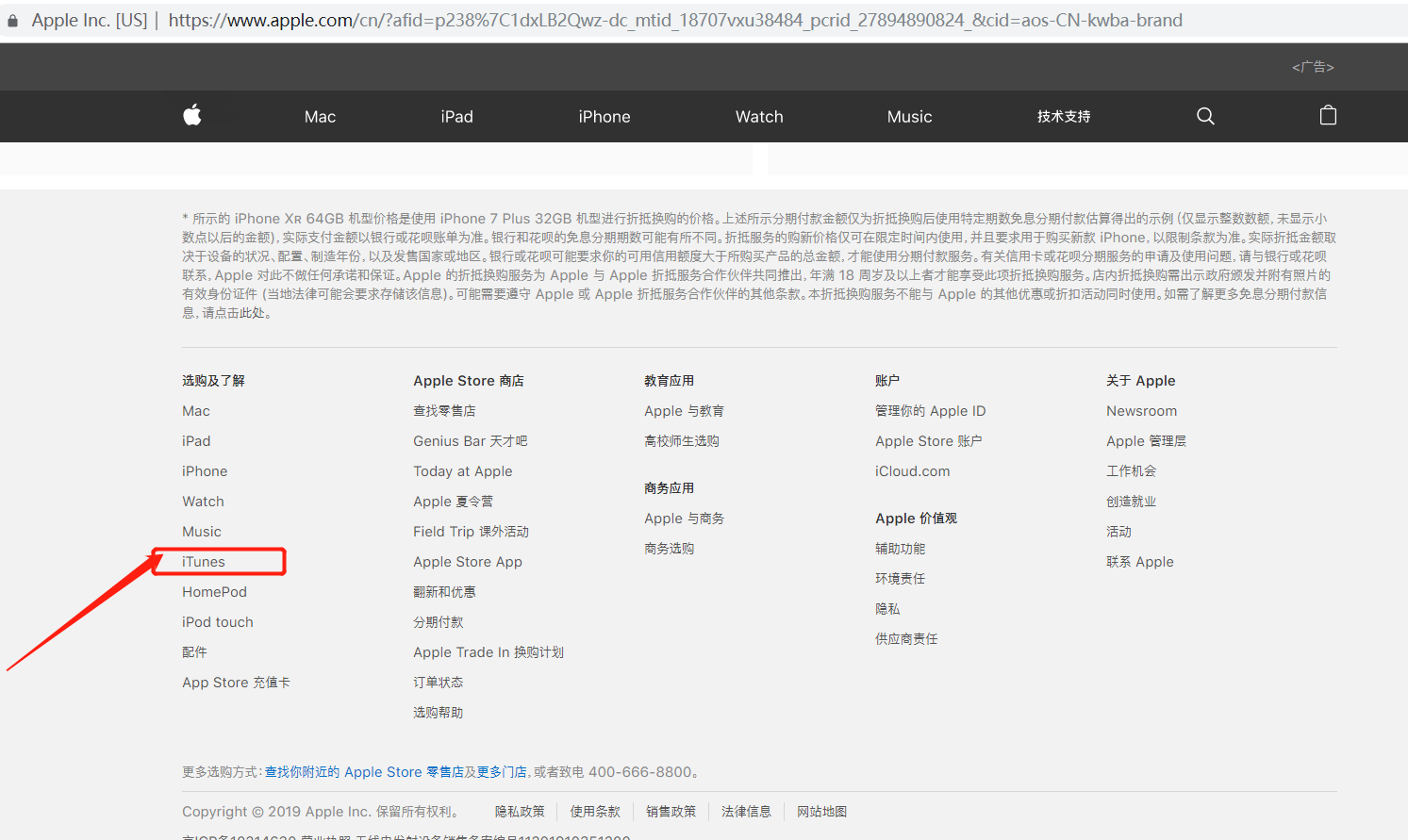The width and height of the screenshot is (1408, 840).
Task: Open Music from the top navigation bar
Action: point(909,117)
